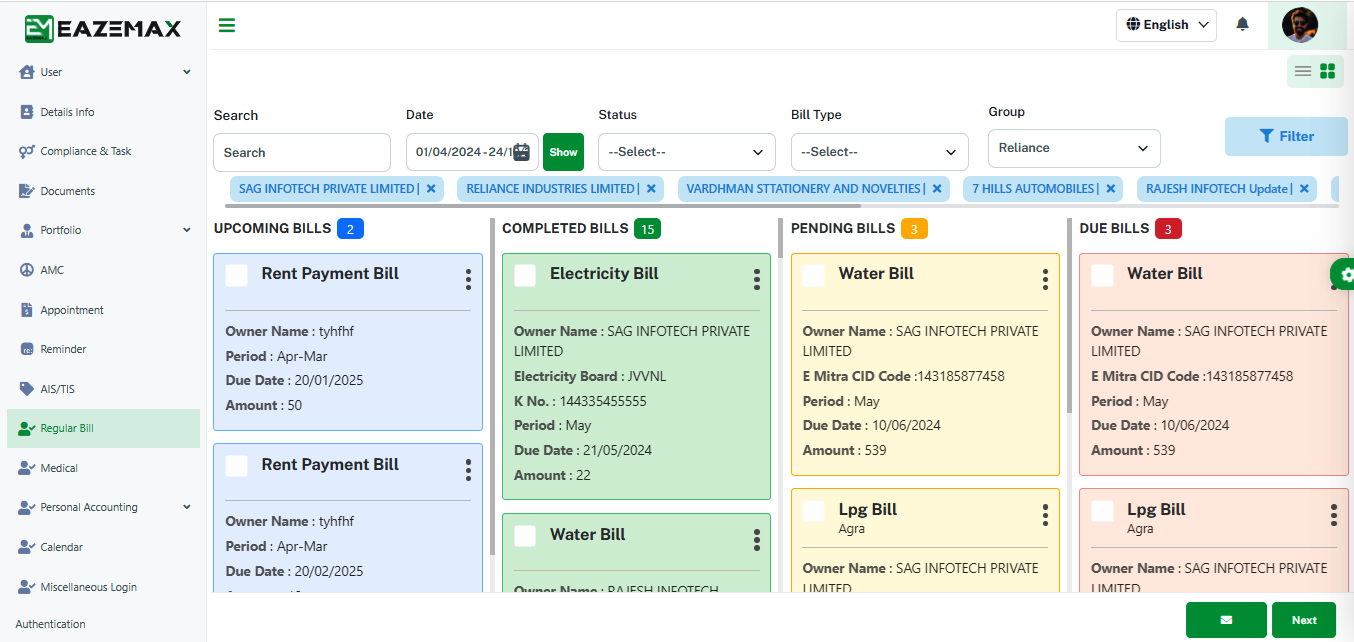Remove VARDHMAN STTATIONERY AND NOVELTIES tag
The height and width of the screenshot is (642, 1354).
tap(937, 188)
